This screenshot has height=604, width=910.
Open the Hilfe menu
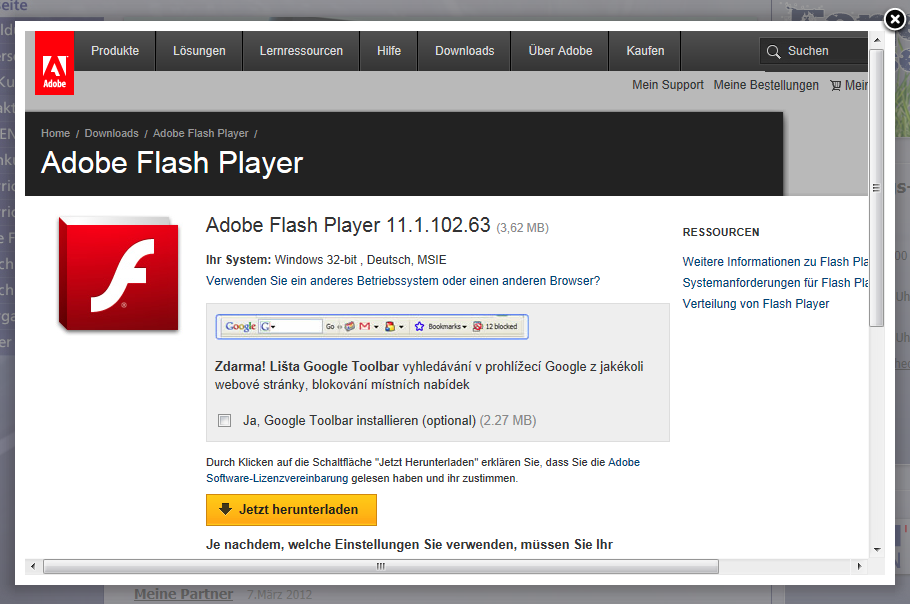tap(389, 51)
